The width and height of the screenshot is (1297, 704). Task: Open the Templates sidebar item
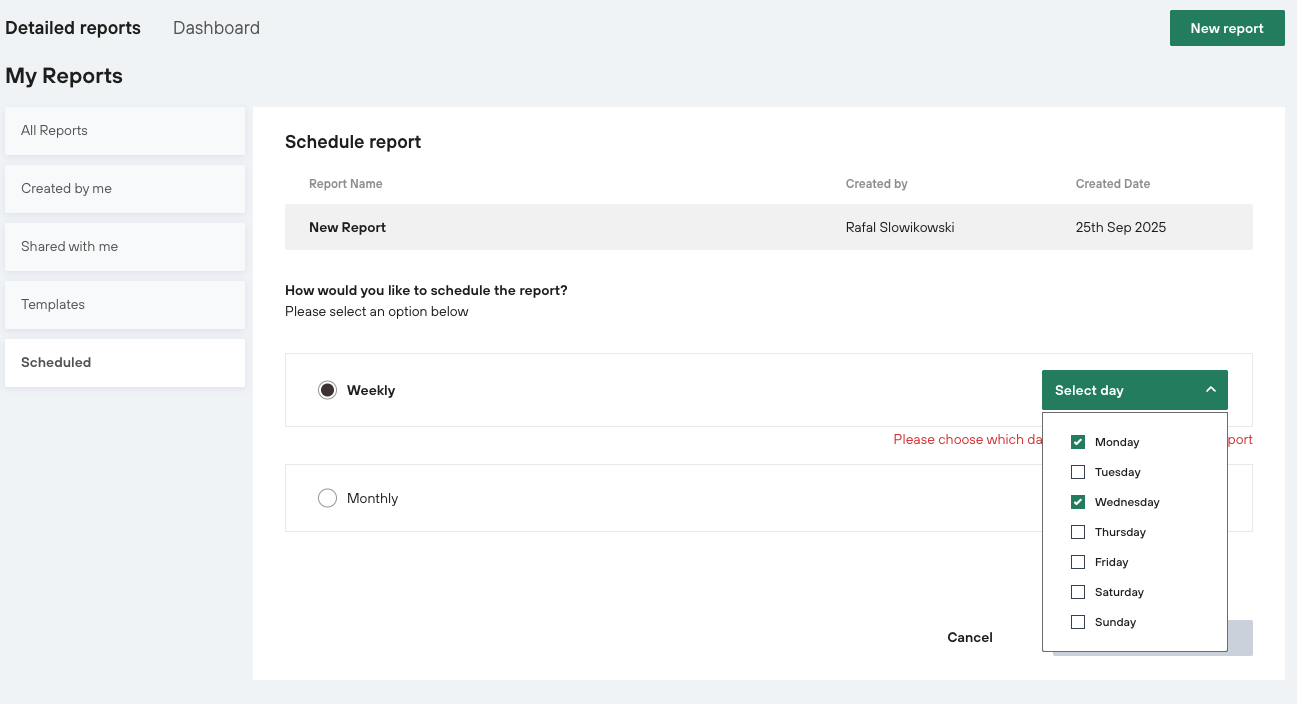click(124, 305)
